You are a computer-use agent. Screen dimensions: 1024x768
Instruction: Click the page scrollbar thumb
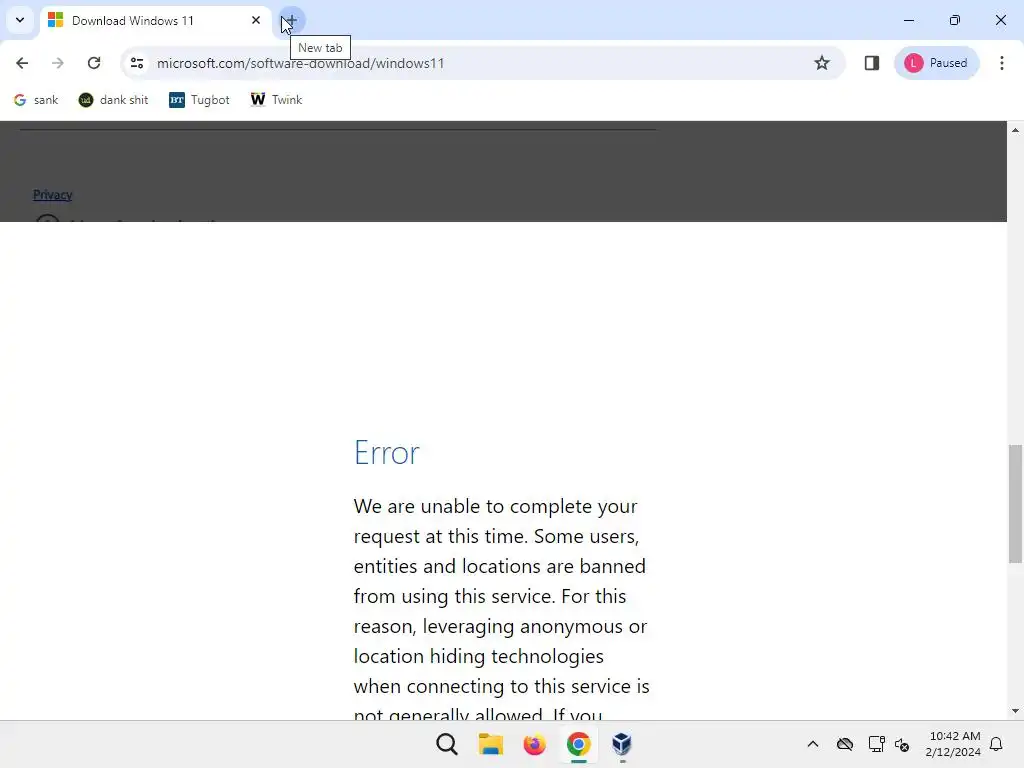pyautogui.click(x=1016, y=504)
